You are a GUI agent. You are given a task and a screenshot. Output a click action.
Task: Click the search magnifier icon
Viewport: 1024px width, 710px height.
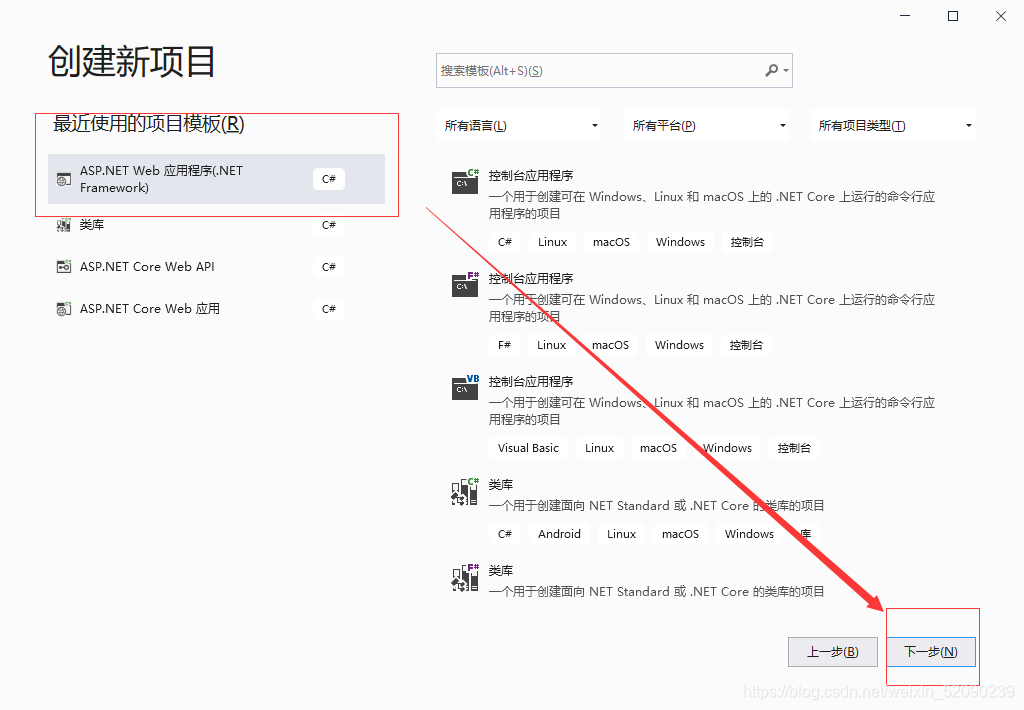click(771, 70)
